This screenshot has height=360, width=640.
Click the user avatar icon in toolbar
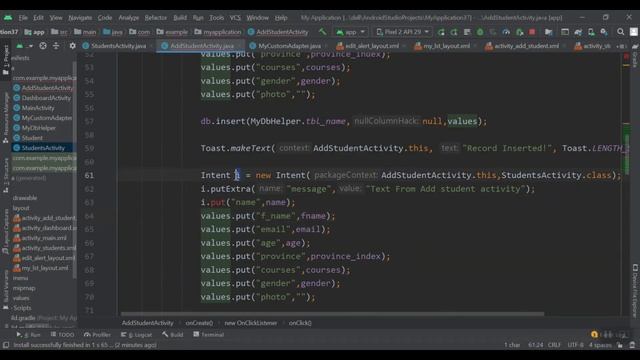633,32
